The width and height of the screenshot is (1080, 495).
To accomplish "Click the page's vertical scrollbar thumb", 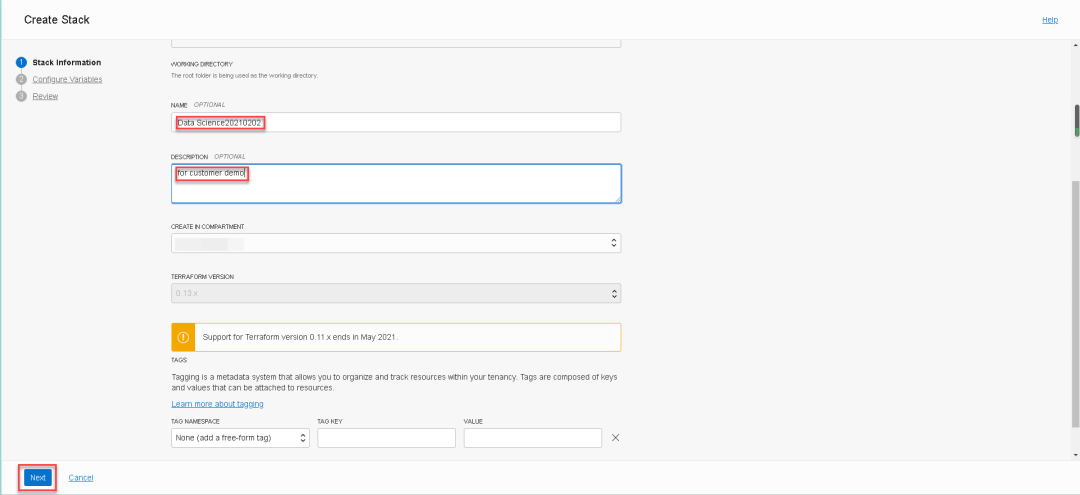I will pyautogui.click(x=1076, y=120).
